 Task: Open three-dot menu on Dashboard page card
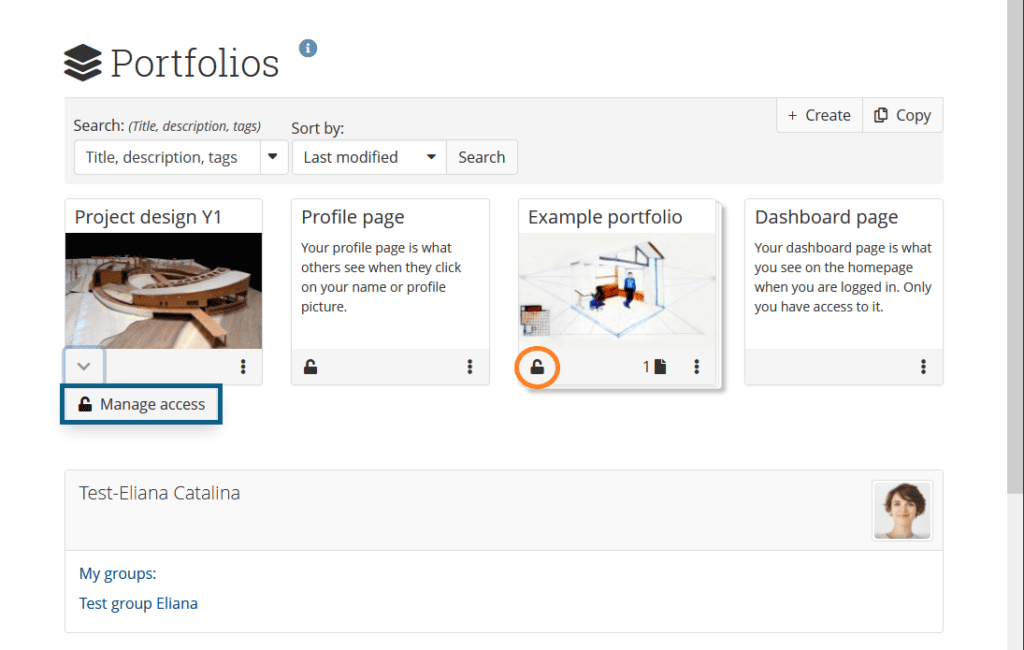(923, 367)
